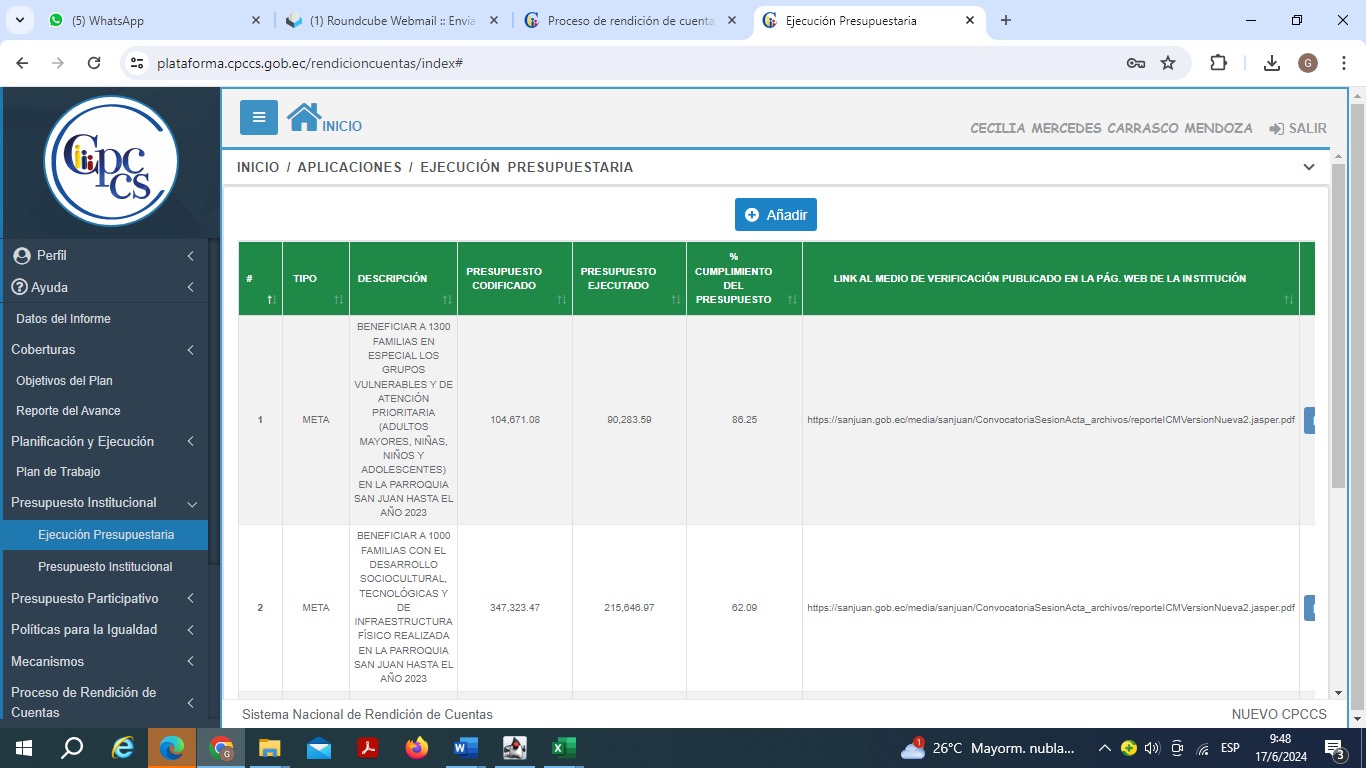Collapse the breadcrumb panel chevron
Image resolution: width=1366 pixels, height=768 pixels.
(1309, 167)
